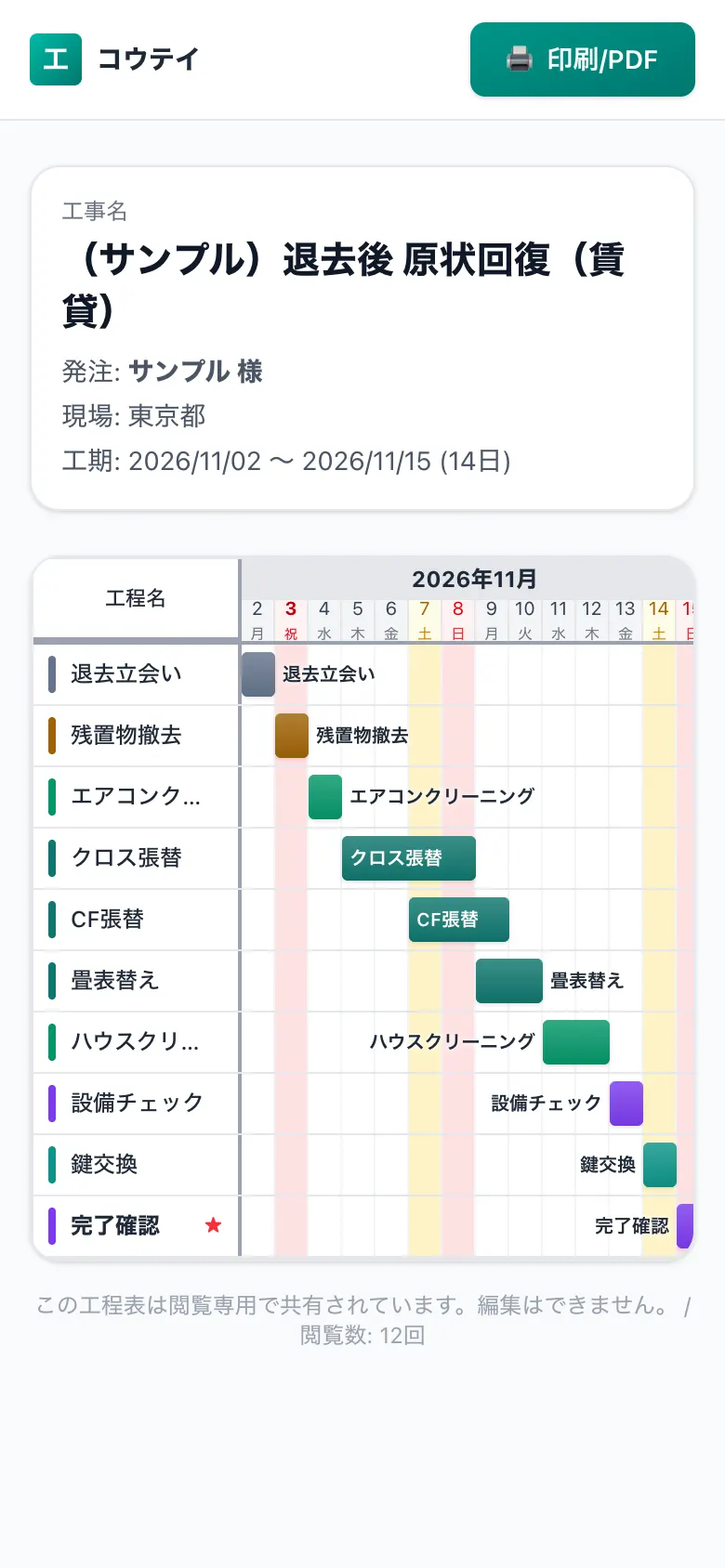Click the 印刷/PDF button

(x=583, y=59)
